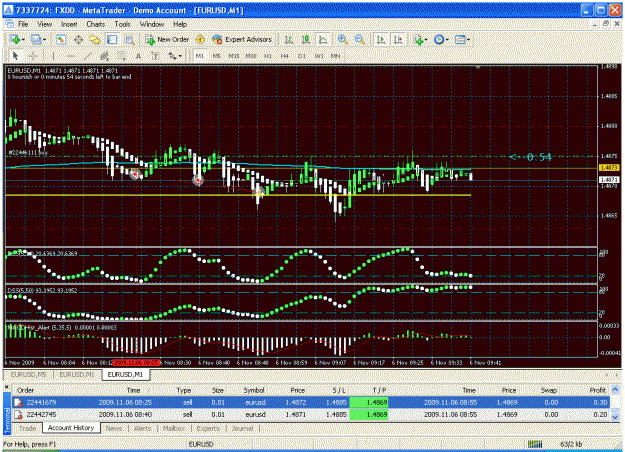This screenshot has width=625, height=452.
Task: Sort history by Order column header
Action: point(25,390)
